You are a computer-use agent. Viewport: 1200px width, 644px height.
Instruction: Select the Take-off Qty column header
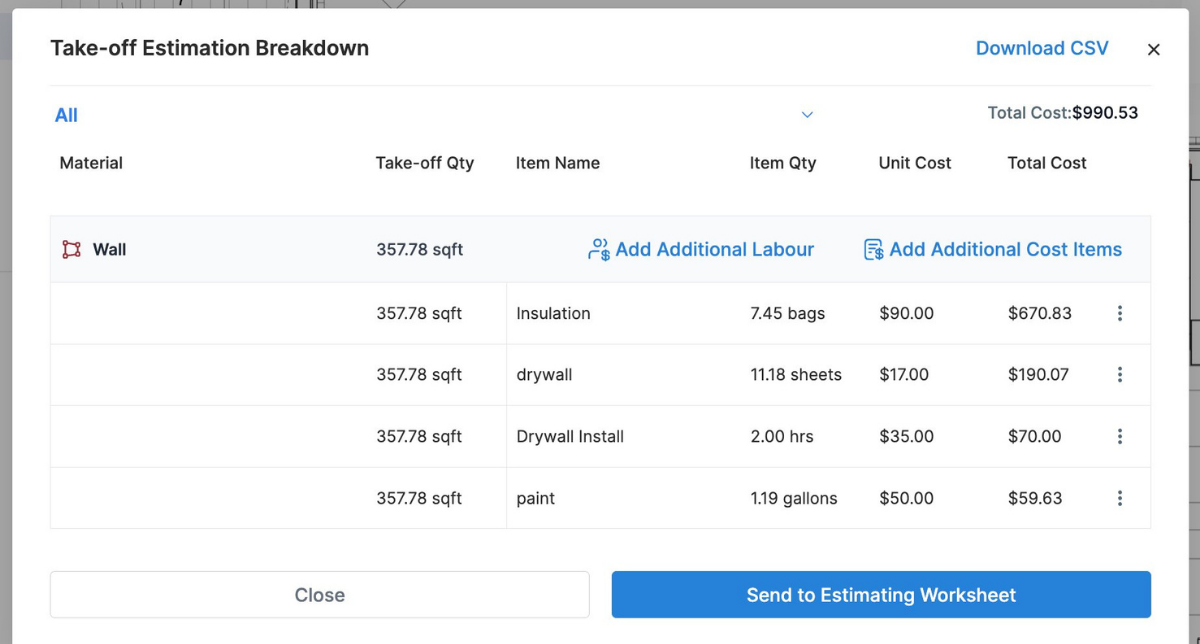pyautogui.click(x=425, y=163)
